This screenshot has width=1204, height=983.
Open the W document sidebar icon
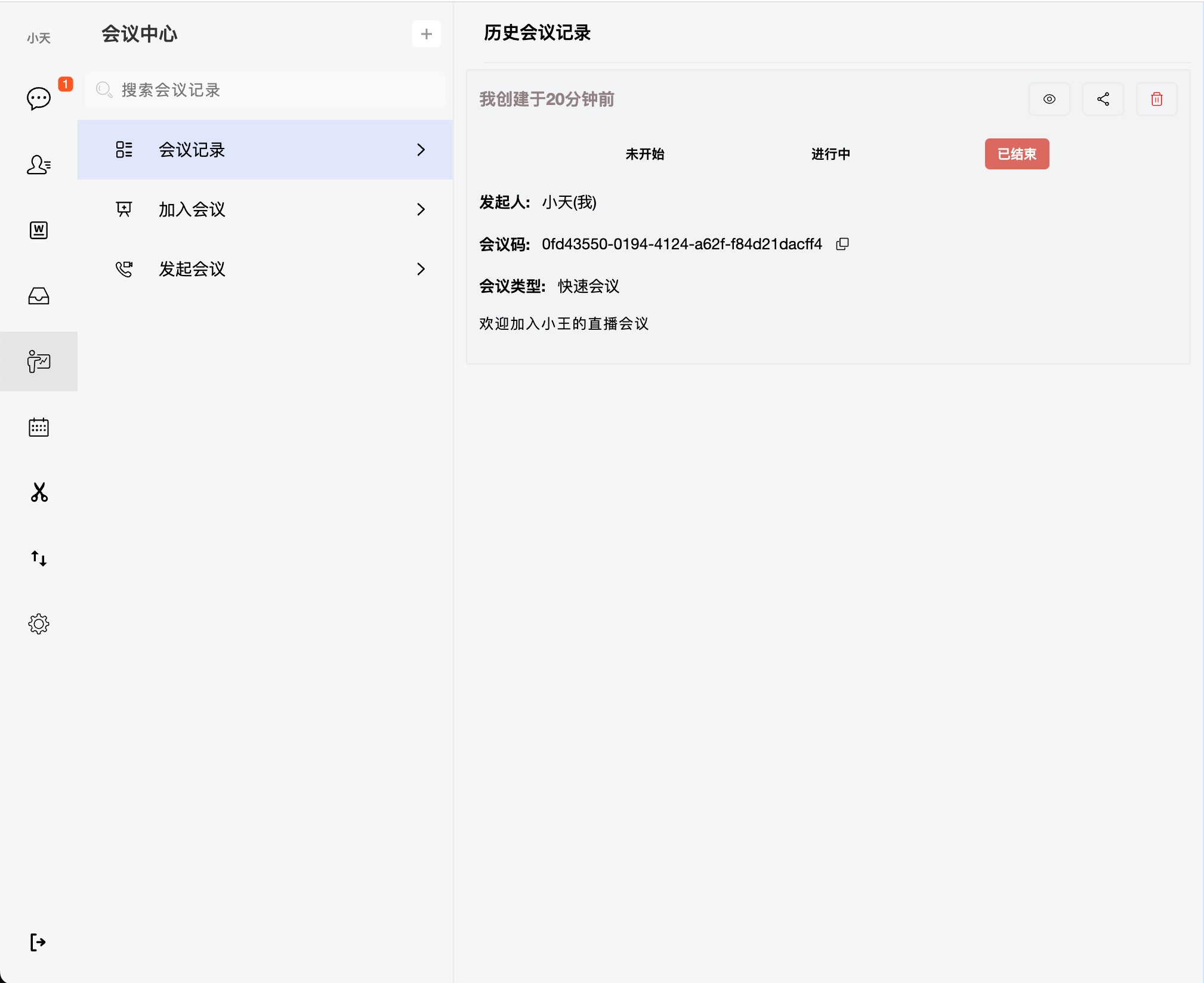click(39, 230)
